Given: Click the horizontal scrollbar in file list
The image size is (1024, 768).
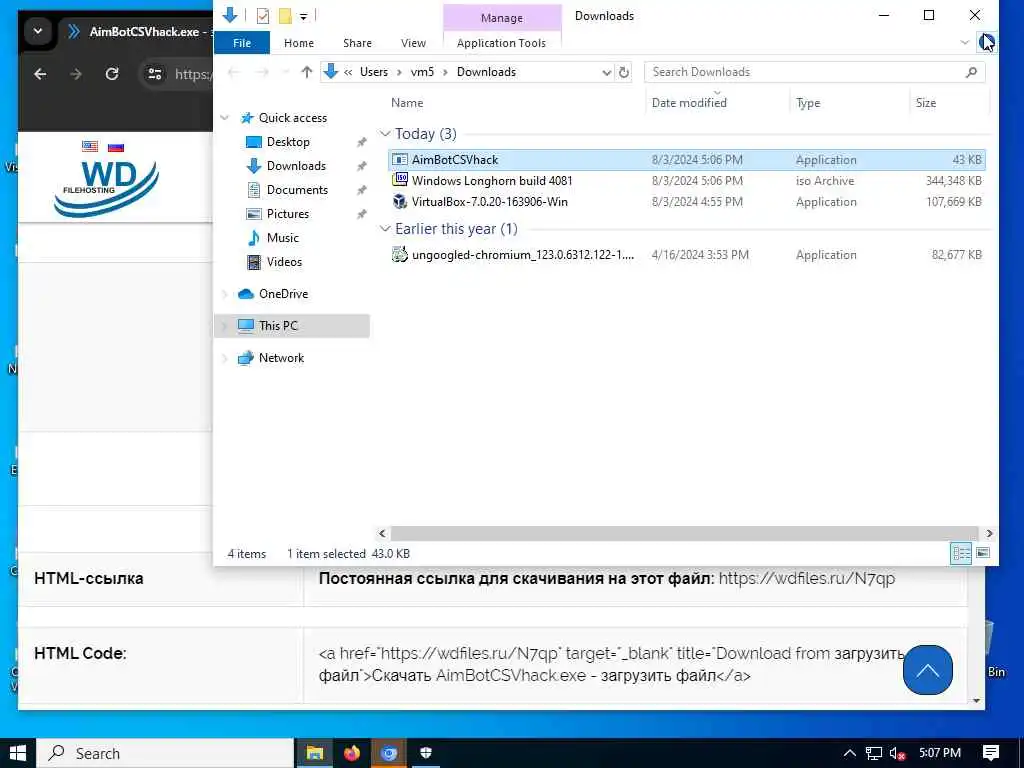Looking at the screenshot, I should (684, 534).
